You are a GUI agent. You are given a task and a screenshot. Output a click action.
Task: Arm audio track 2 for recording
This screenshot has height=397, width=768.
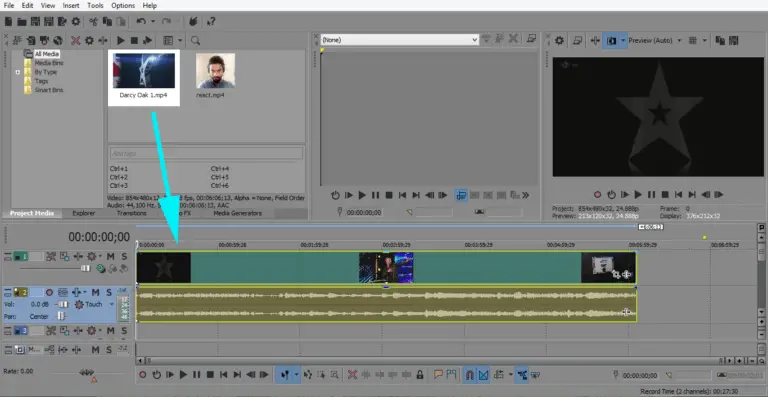pyautogui.click(x=49, y=293)
